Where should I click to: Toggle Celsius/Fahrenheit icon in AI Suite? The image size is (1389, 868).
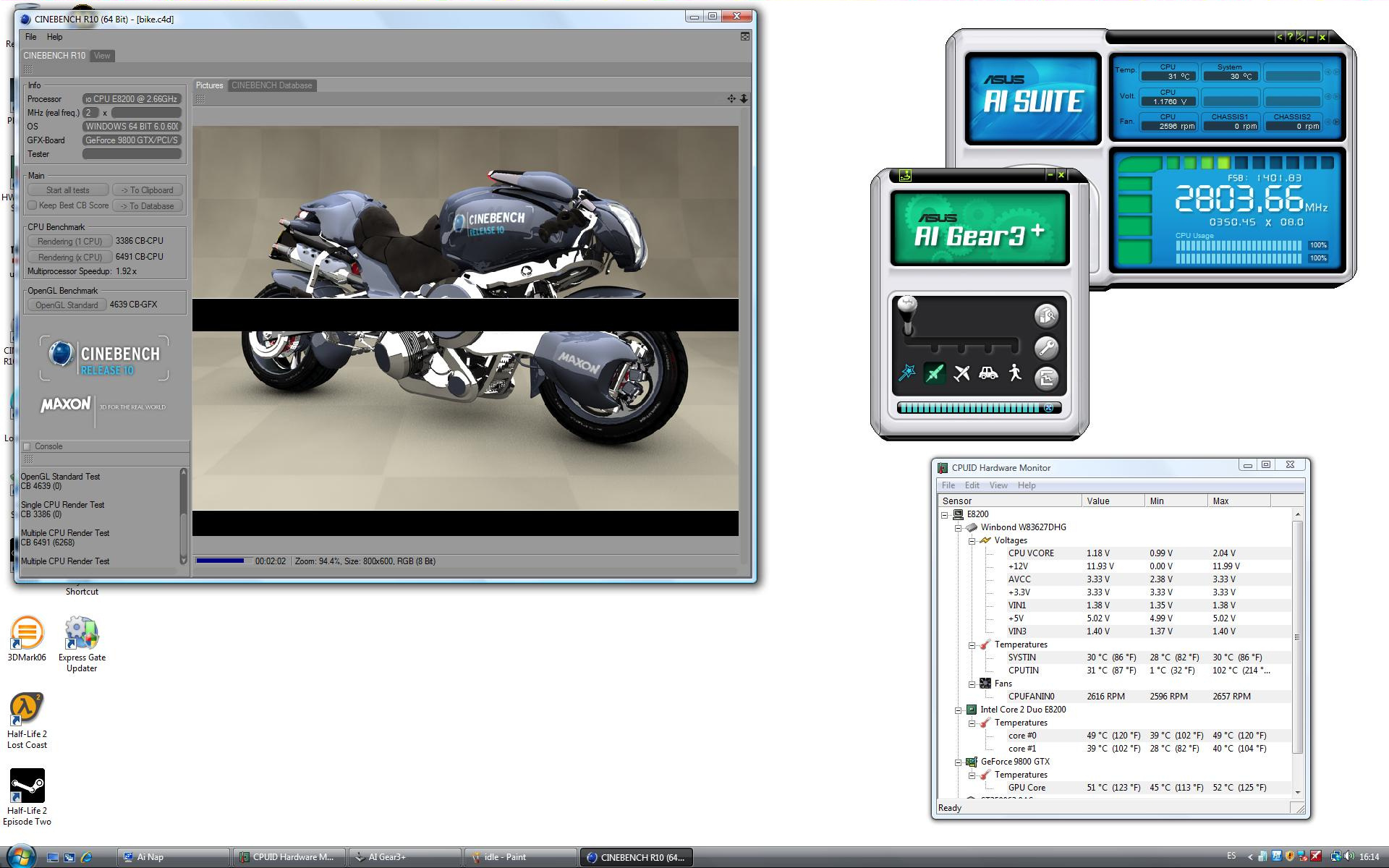click(1300, 37)
